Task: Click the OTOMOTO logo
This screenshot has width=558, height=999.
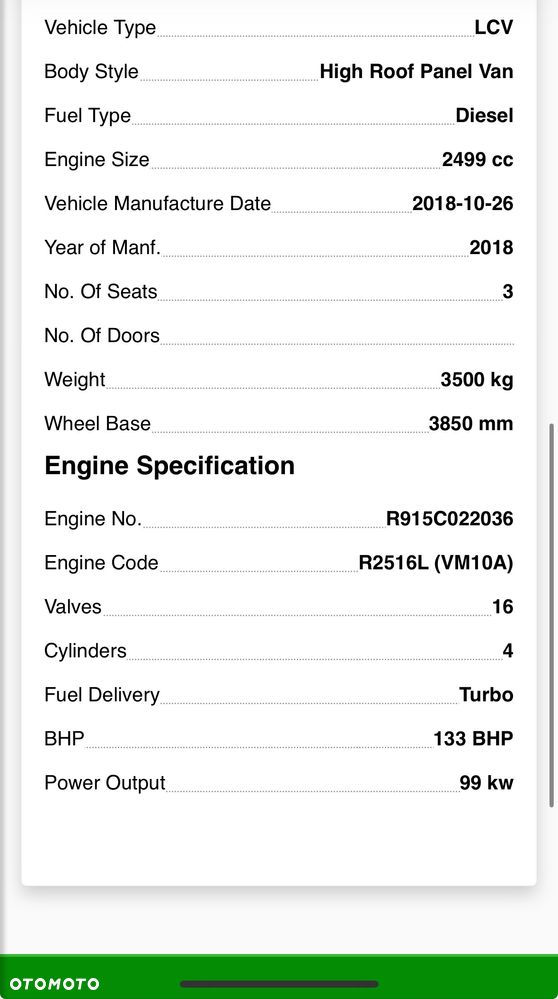Action: coord(54,984)
